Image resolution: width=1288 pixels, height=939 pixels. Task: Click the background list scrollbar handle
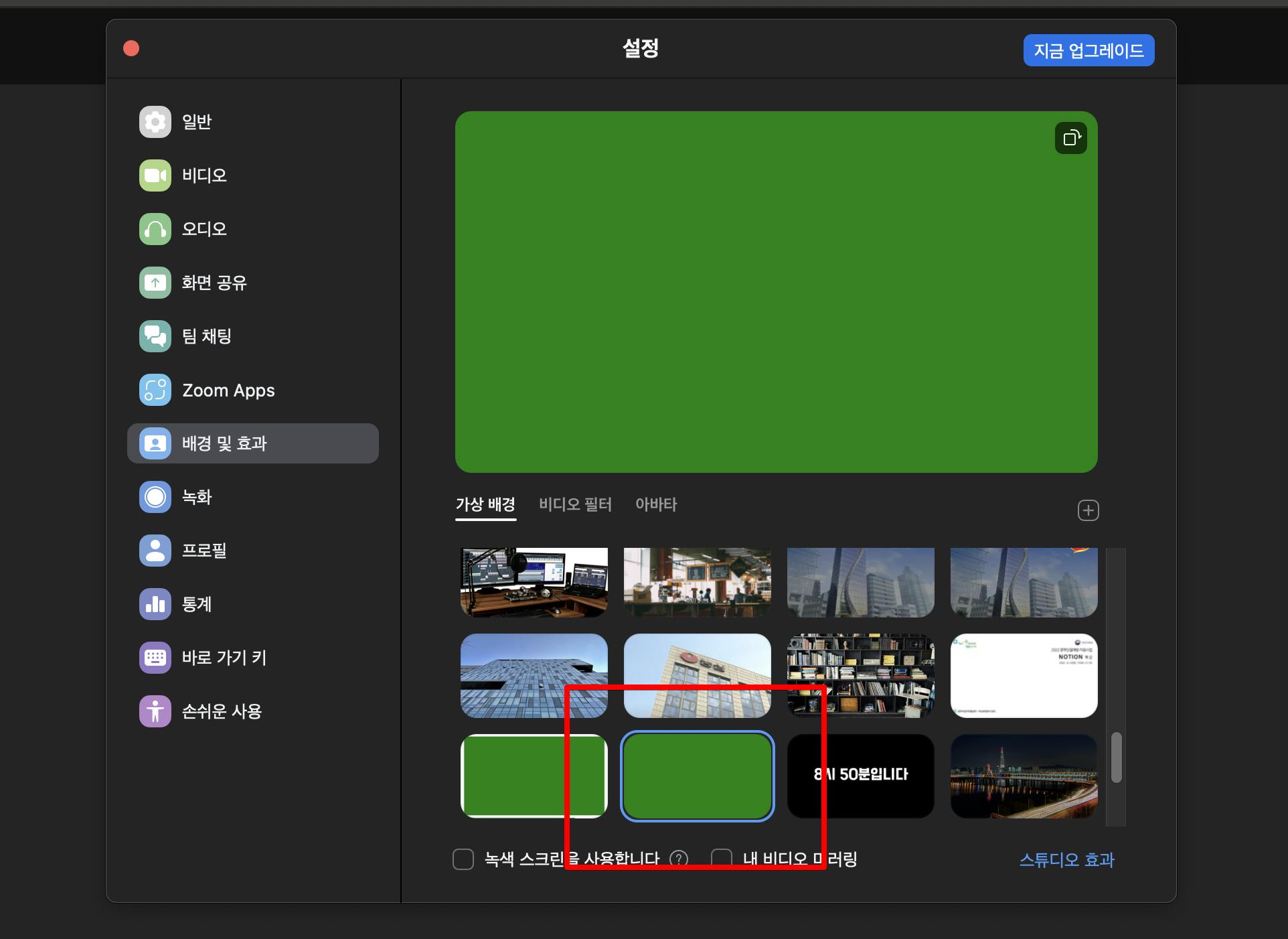click(x=1116, y=757)
